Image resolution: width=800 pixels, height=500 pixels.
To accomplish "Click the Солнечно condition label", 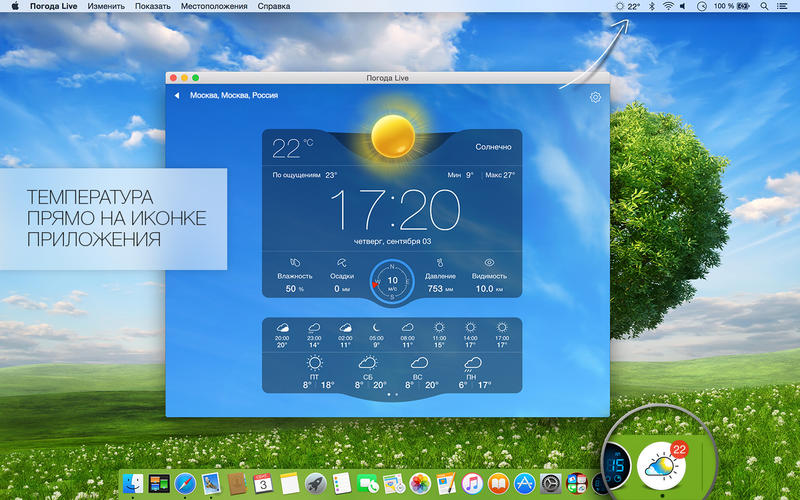I will coord(493,147).
